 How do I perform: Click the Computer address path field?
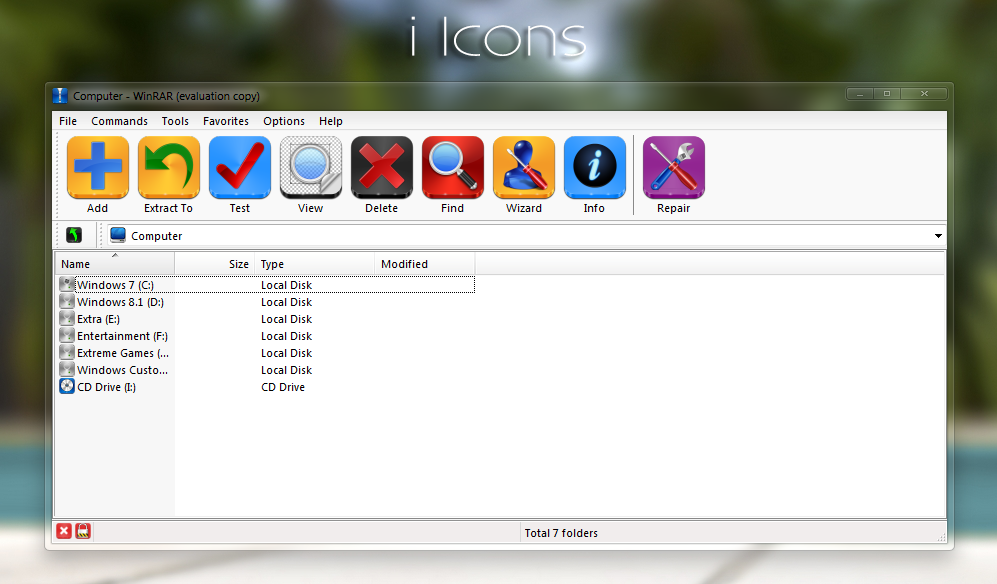point(525,236)
